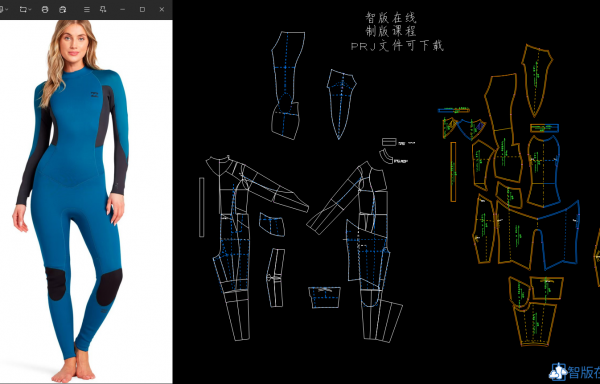Maximize the image viewer window
The height and width of the screenshot is (384, 600).
142,10
